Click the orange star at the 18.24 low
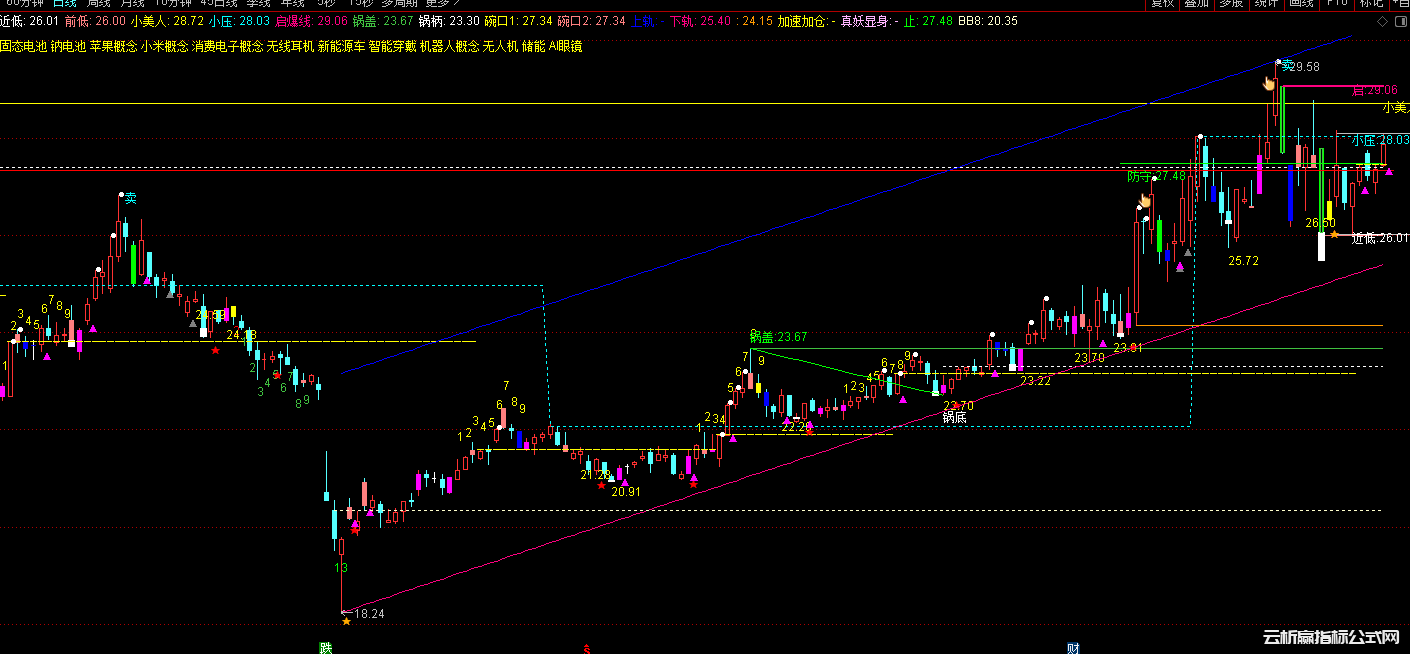 tap(346, 622)
